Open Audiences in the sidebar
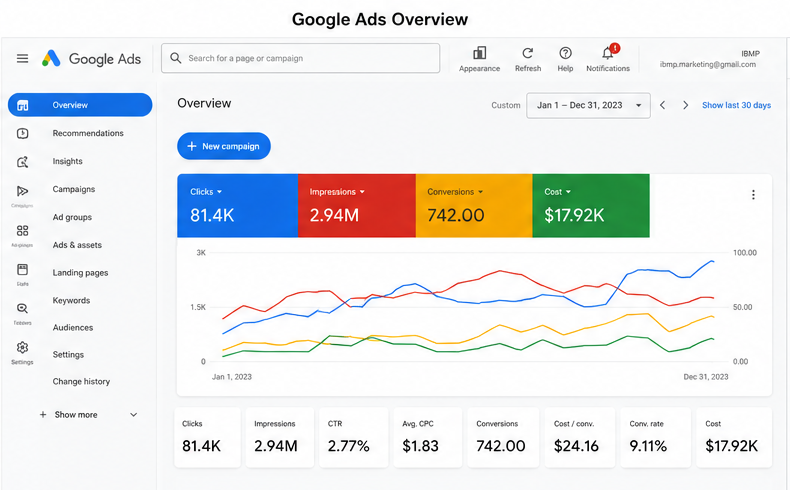 coord(73,327)
